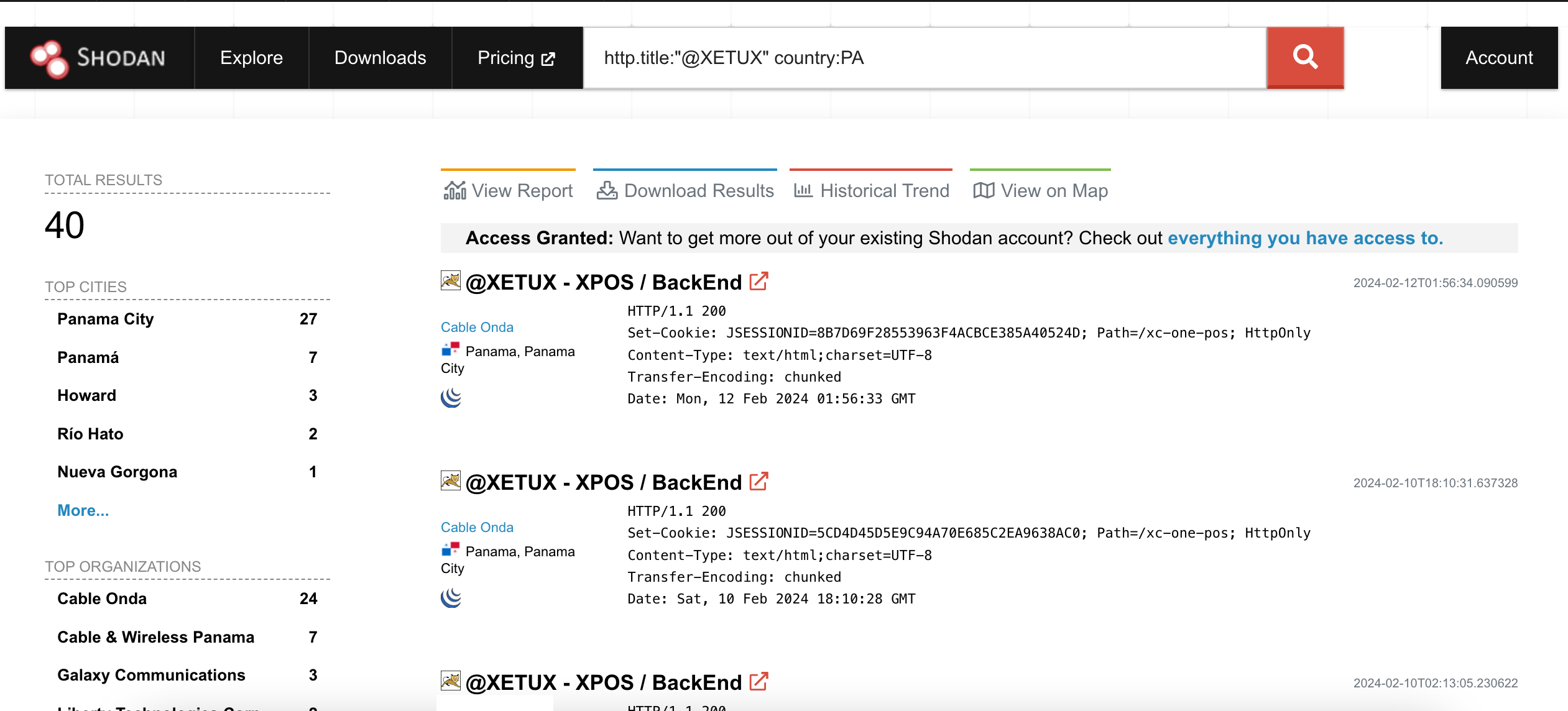Filter by Cable & Wireless Panama organization
The image size is (1568, 711).
point(155,638)
